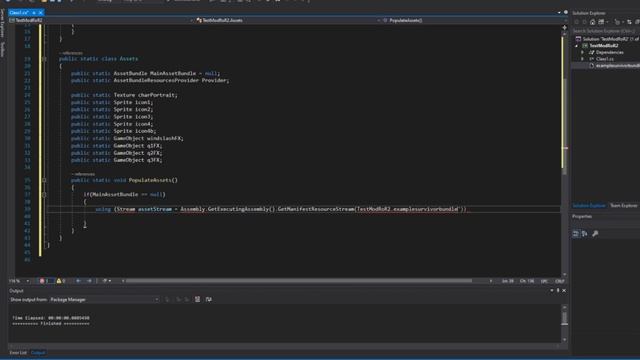Click the CRLF line ending indicator
640x360 pixels.
click(559, 281)
